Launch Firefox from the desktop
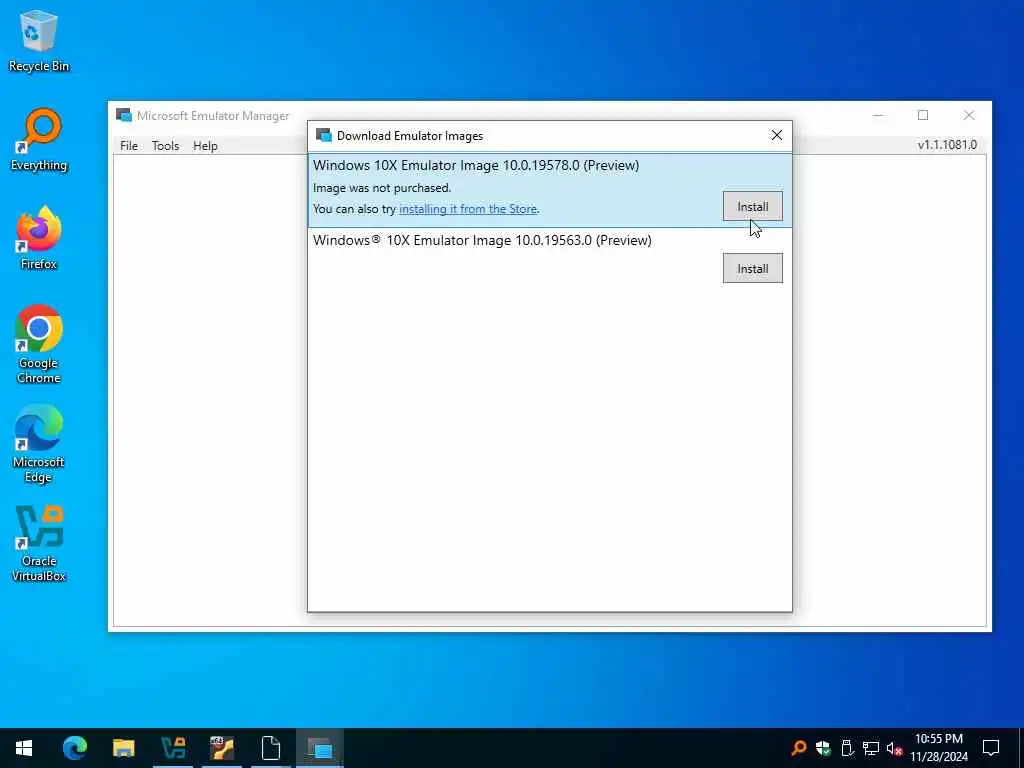This screenshot has height=768, width=1024. (x=39, y=238)
